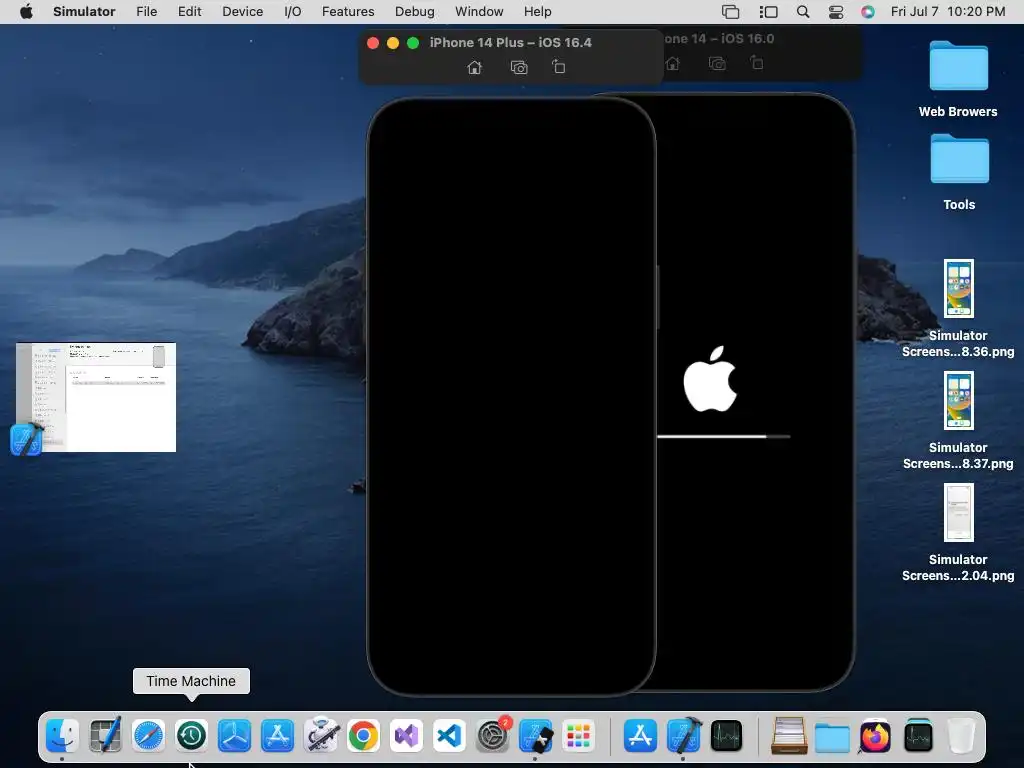Open Finder from the dock
Viewport: 1024px width, 768px height.
pos(62,736)
